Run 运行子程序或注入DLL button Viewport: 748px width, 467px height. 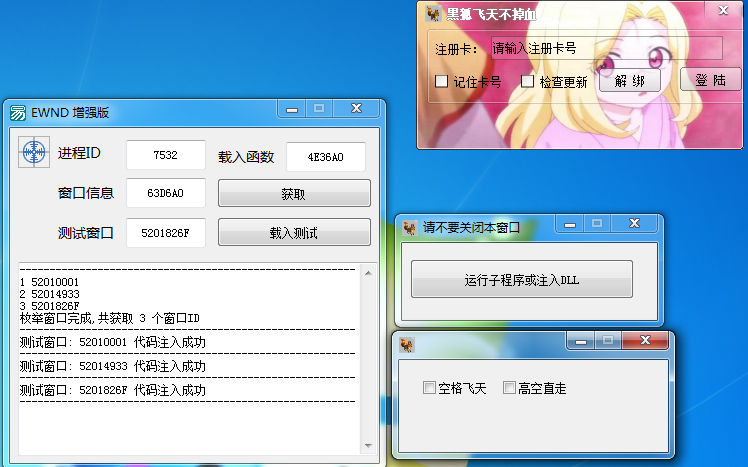(521, 280)
